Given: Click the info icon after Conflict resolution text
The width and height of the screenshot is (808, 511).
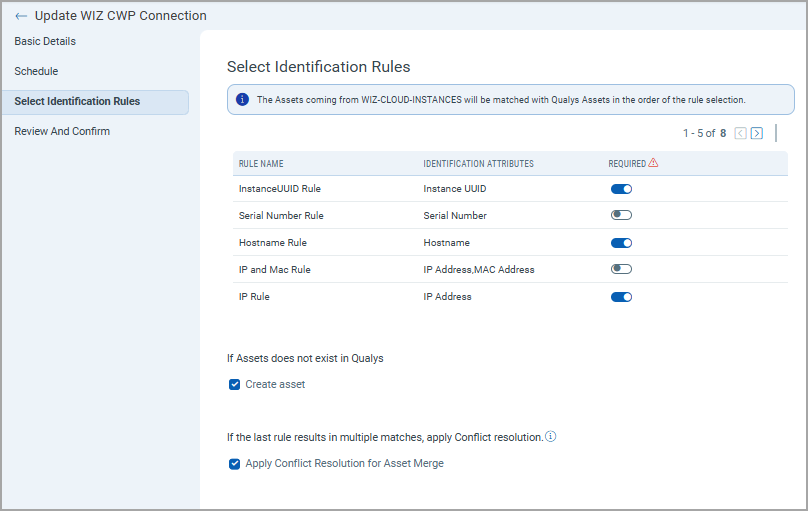Looking at the screenshot, I should coord(551,437).
